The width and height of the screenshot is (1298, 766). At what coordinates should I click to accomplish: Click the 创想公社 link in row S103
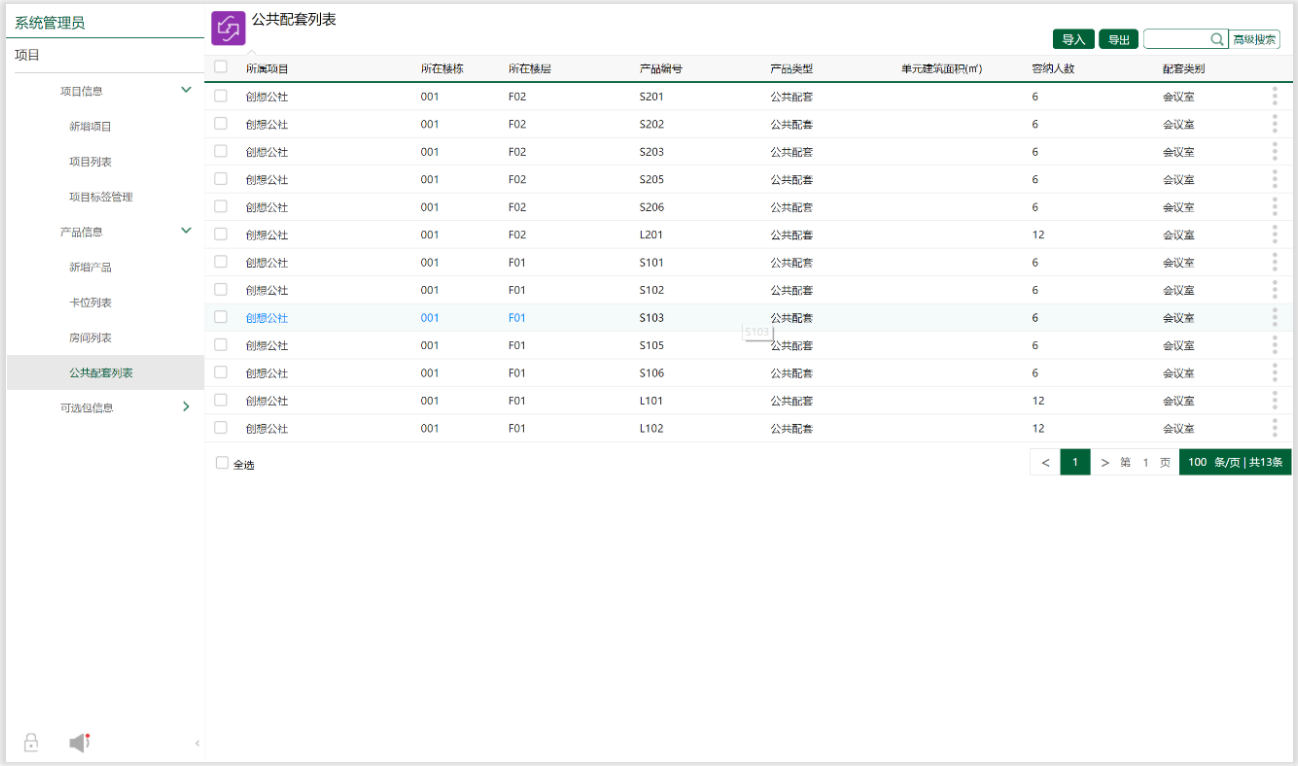pos(267,318)
